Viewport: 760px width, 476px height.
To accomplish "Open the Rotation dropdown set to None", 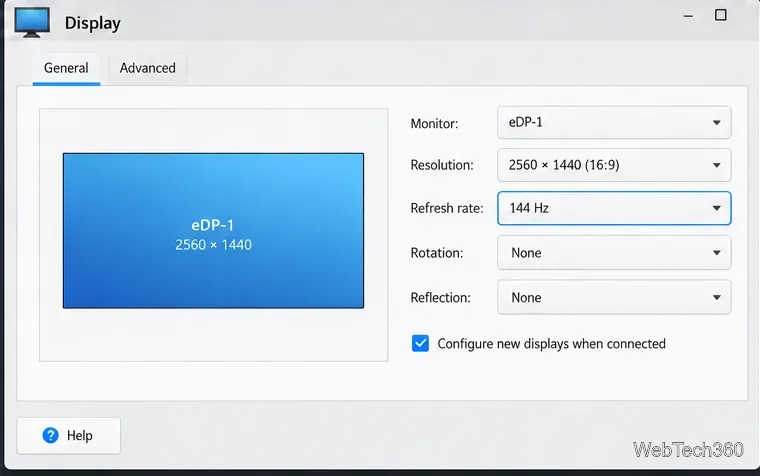I will click(x=614, y=253).
